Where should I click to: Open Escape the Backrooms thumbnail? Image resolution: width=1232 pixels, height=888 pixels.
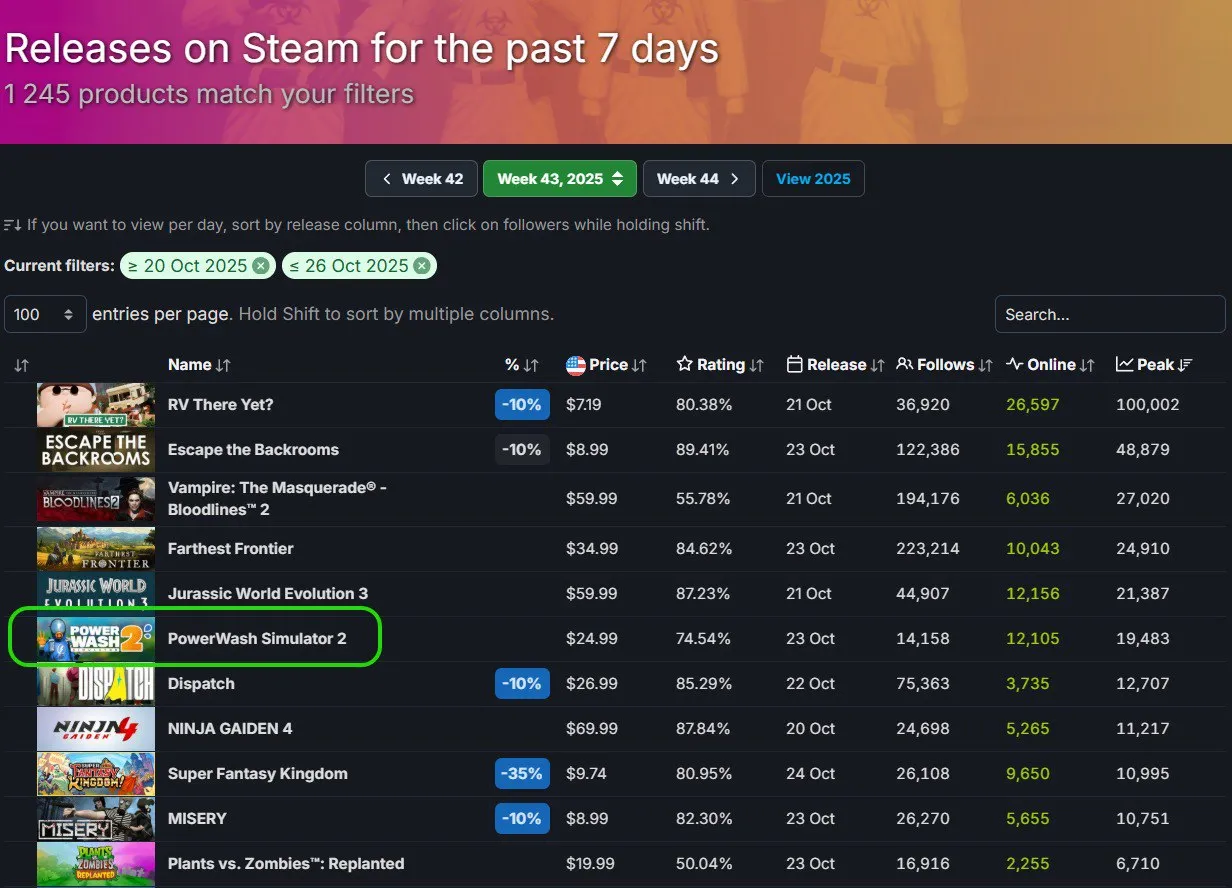pyautogui.click(x=96, y=450)
